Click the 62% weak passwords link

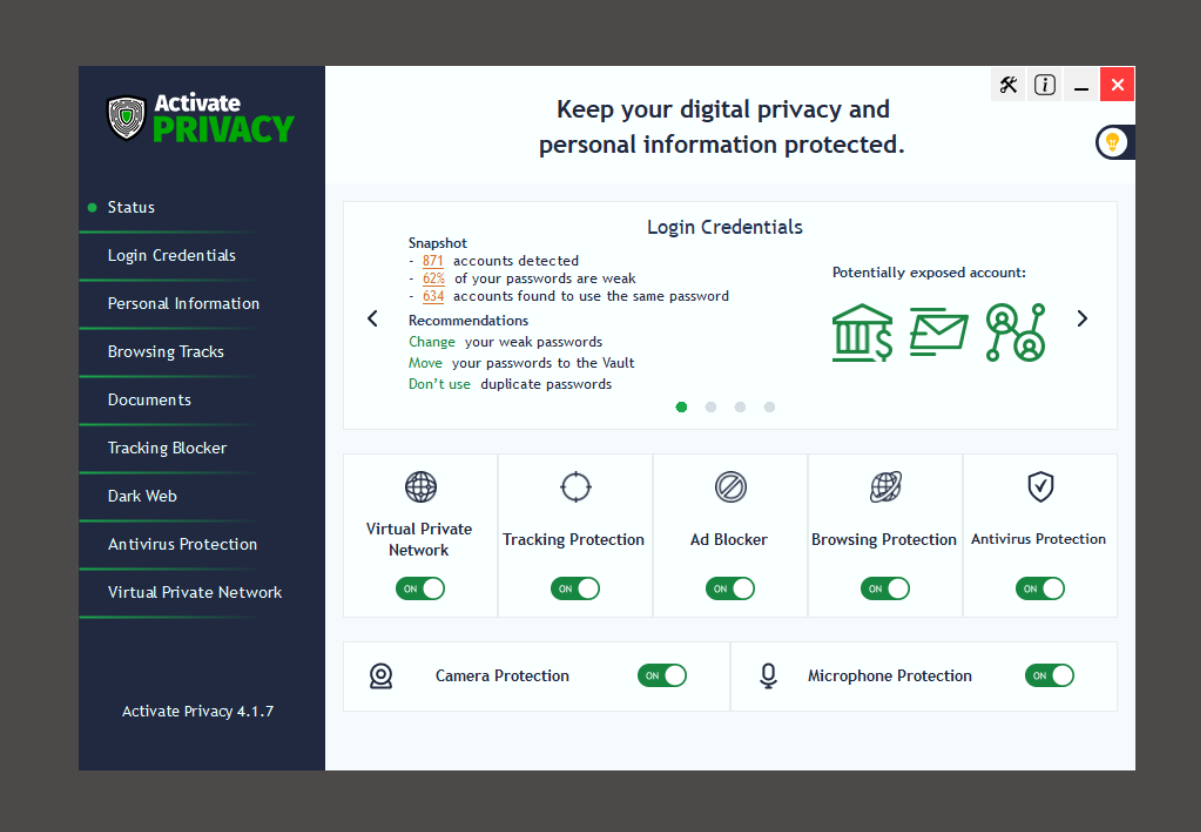click(x=433, y=279)
